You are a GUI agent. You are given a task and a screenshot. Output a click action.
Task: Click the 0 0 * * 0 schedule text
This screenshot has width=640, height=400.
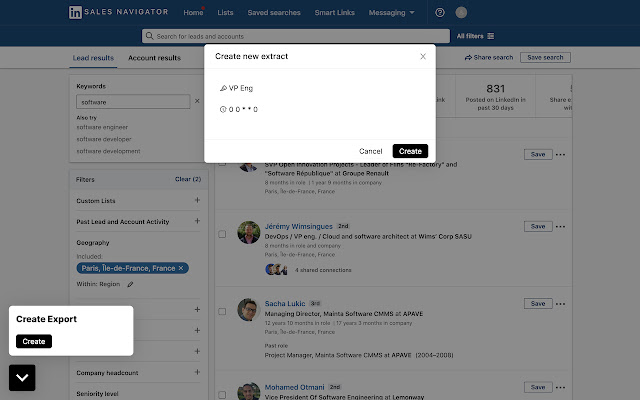pyautogui.click(x=243, y=109)
